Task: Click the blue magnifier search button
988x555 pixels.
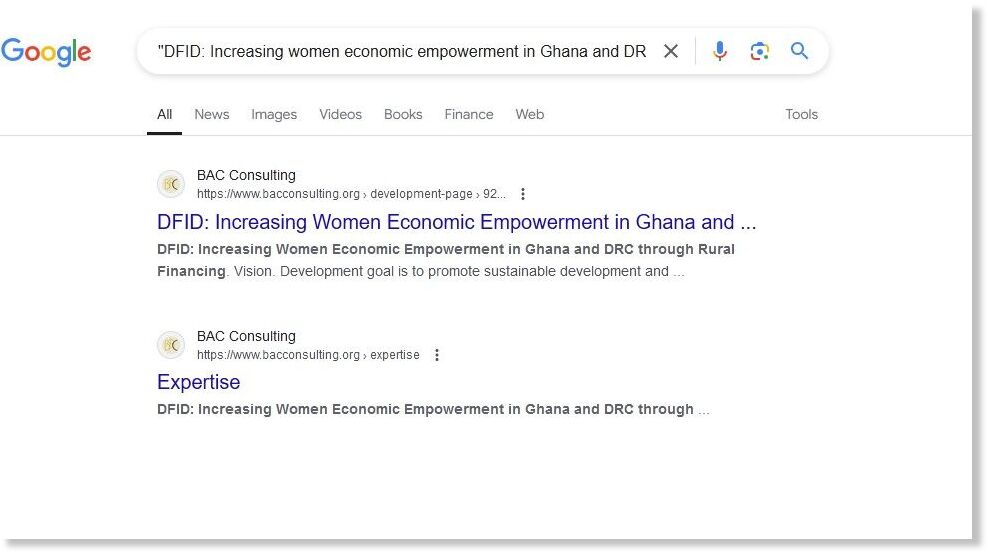Action: click(x=799, y=50)
